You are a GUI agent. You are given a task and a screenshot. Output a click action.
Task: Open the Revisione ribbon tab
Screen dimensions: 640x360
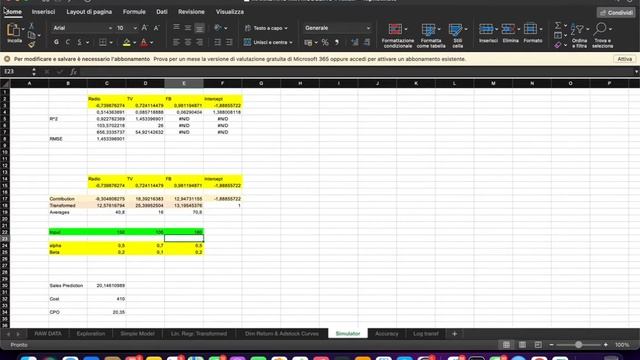click(x=191, y=12)
